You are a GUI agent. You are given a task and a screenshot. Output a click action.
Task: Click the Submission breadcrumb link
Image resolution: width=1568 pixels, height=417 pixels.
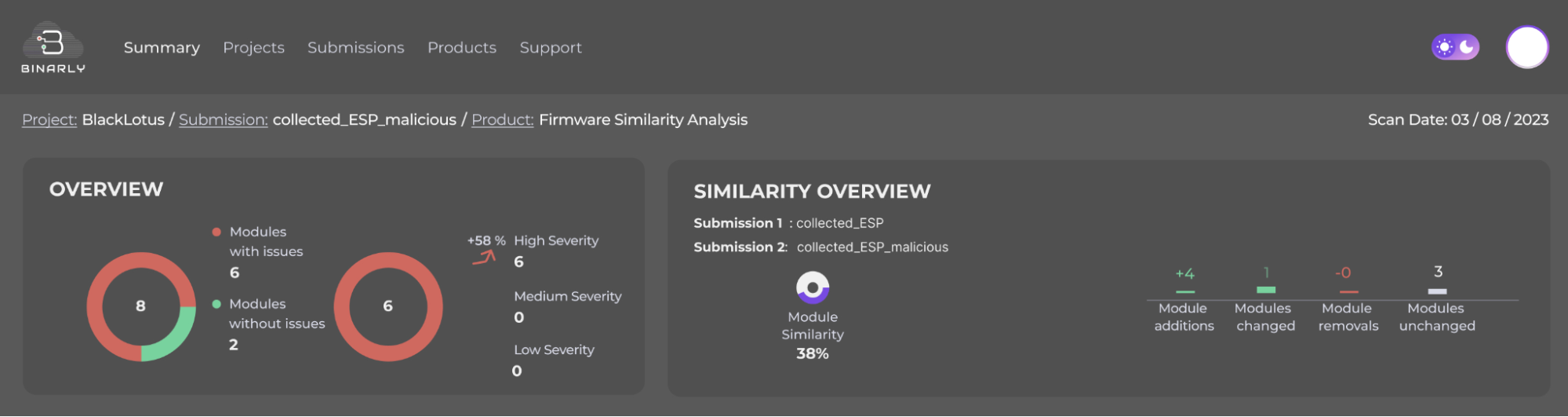[223, 120]
